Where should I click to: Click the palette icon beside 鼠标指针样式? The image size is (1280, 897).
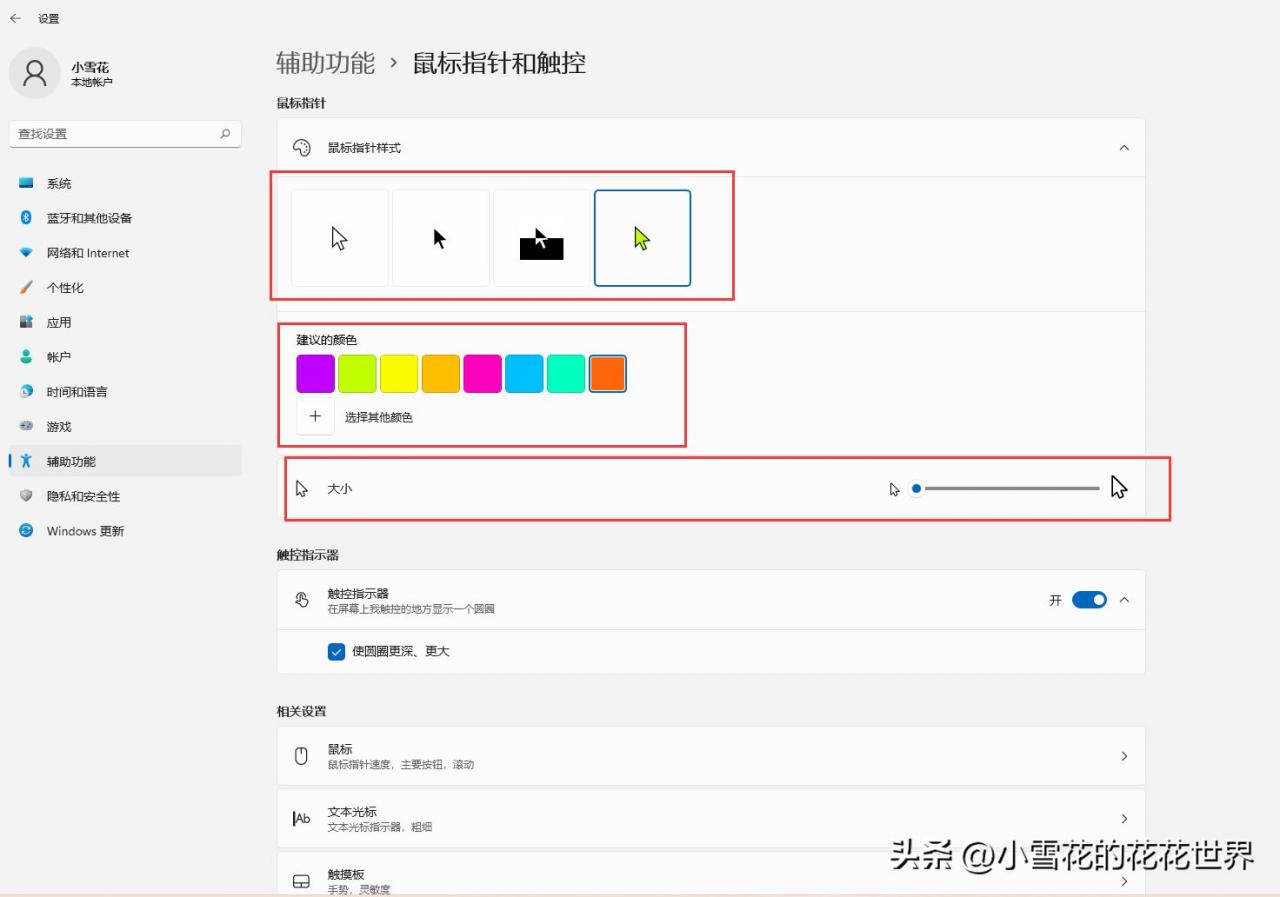(301, 148)
